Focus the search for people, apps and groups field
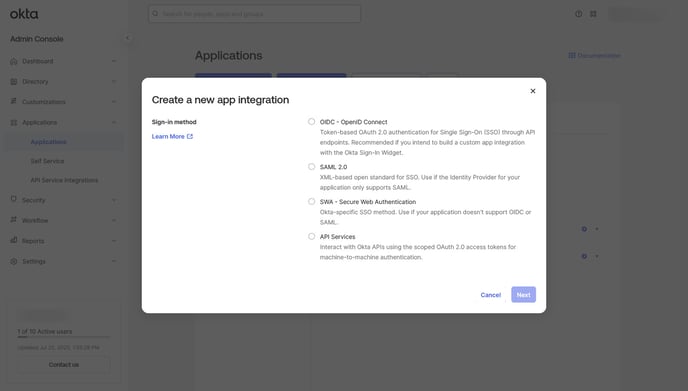Viewport: 688px width, 391px height. [255, 14]
